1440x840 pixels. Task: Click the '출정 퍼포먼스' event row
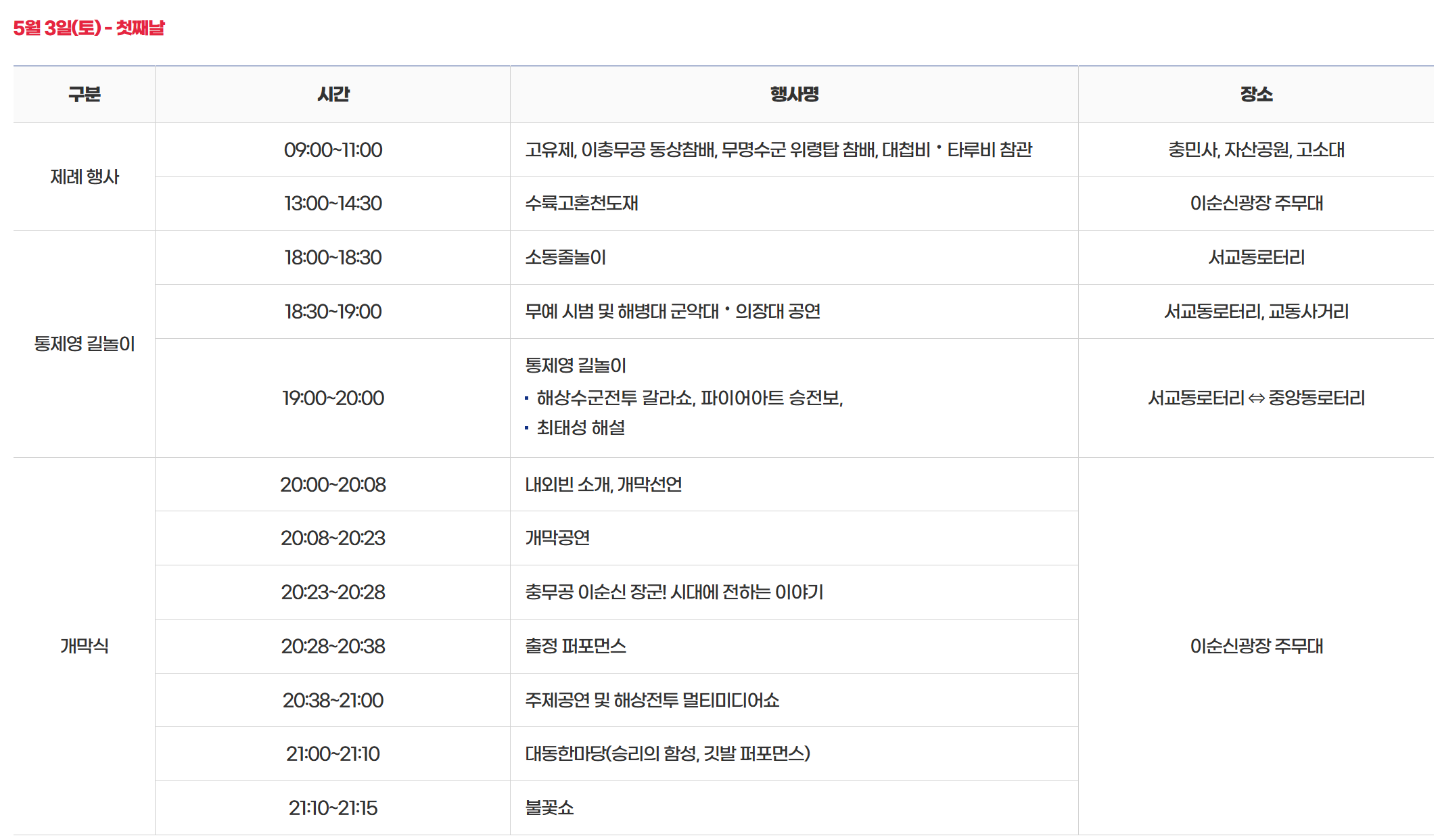point(576,646)
